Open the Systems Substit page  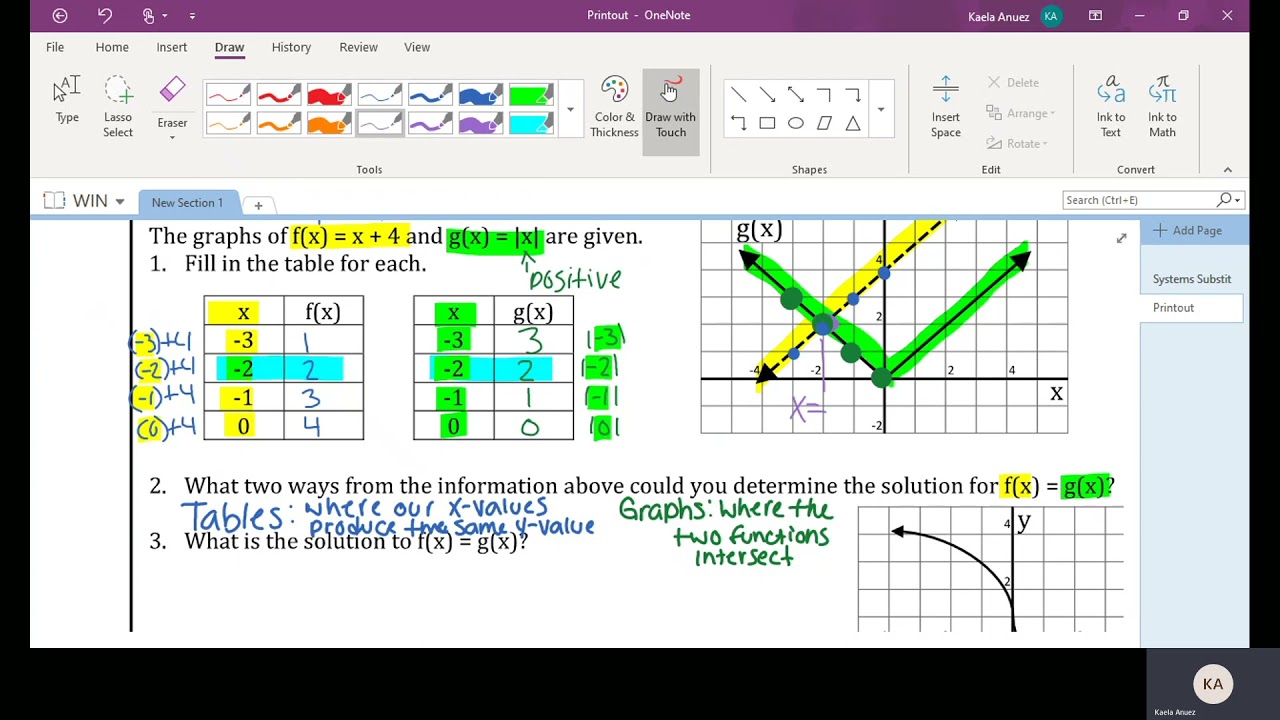pos(1192,279)
